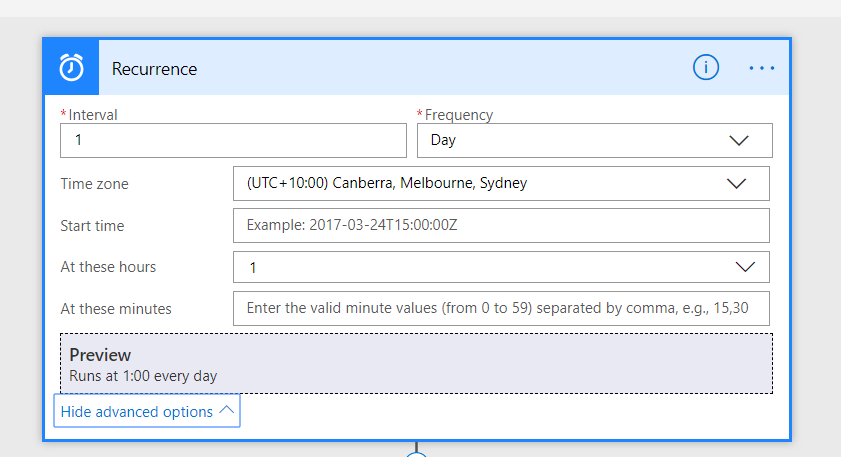The image size is (841, 457).
Task: Click the Recurrence clock trigger icon
Action: pos(71,68)
